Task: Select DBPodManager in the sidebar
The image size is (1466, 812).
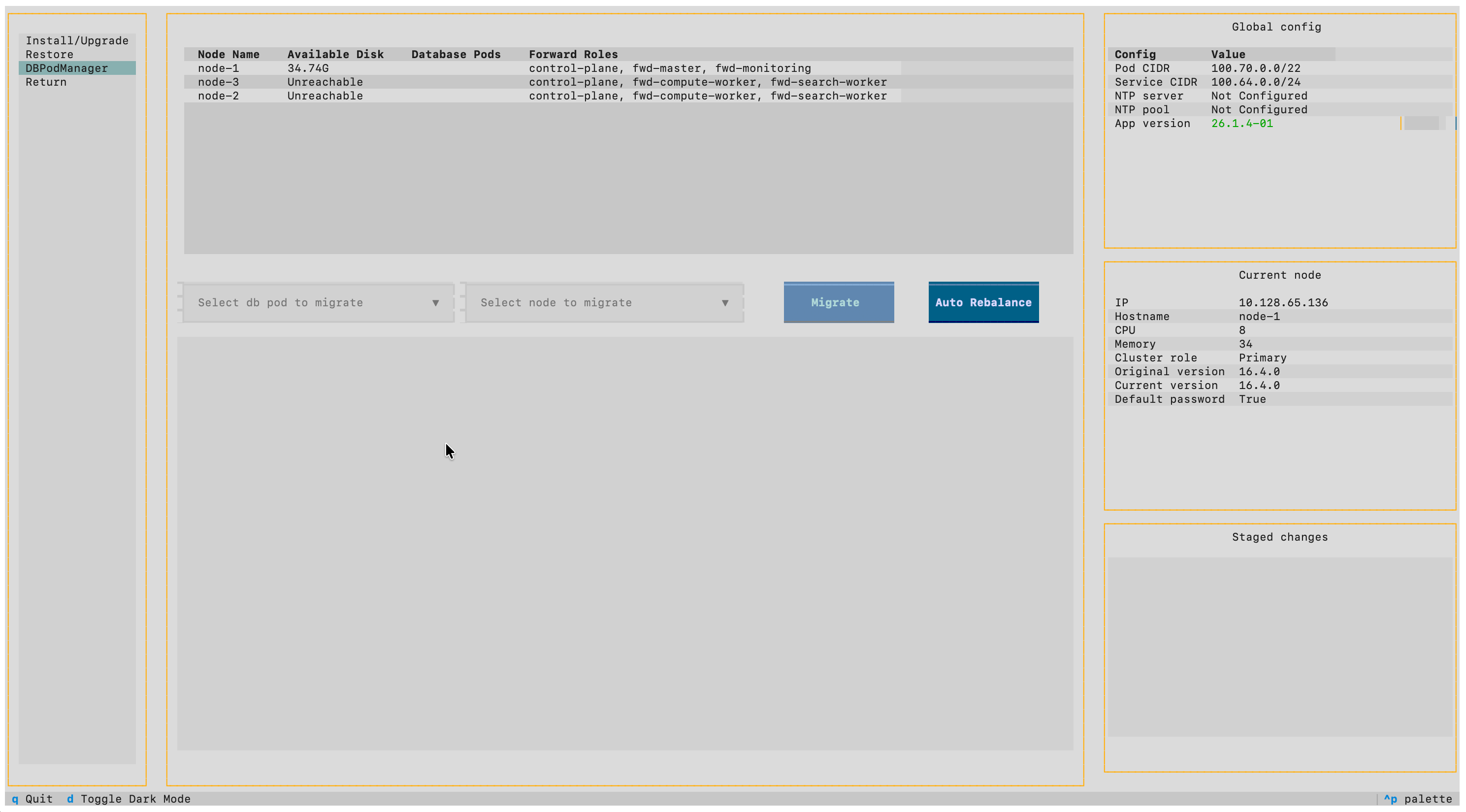Action: (77, 68)
